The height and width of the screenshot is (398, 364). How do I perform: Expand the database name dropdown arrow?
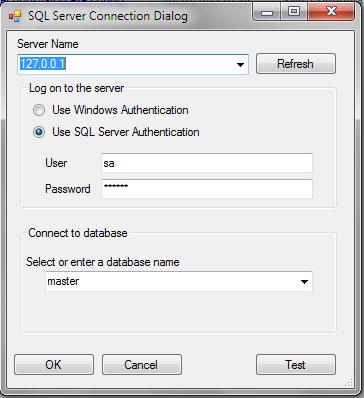(304, 282)
